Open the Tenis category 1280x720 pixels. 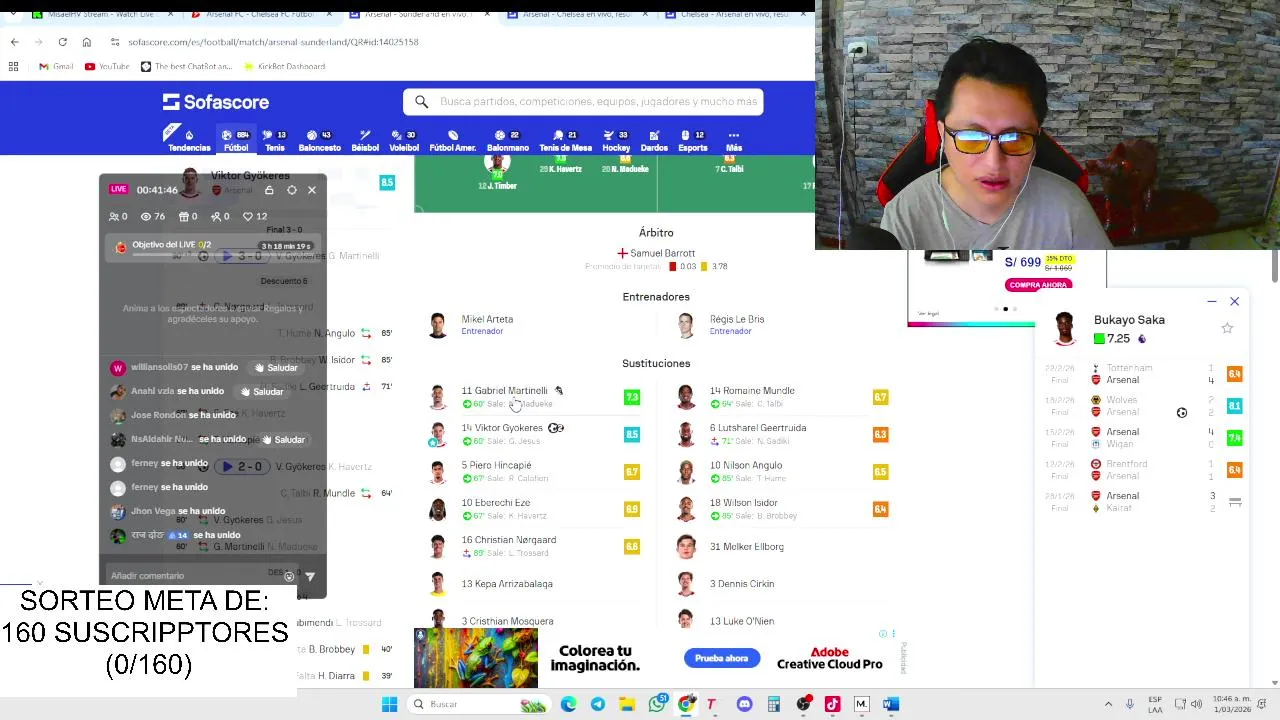(275, 140)
